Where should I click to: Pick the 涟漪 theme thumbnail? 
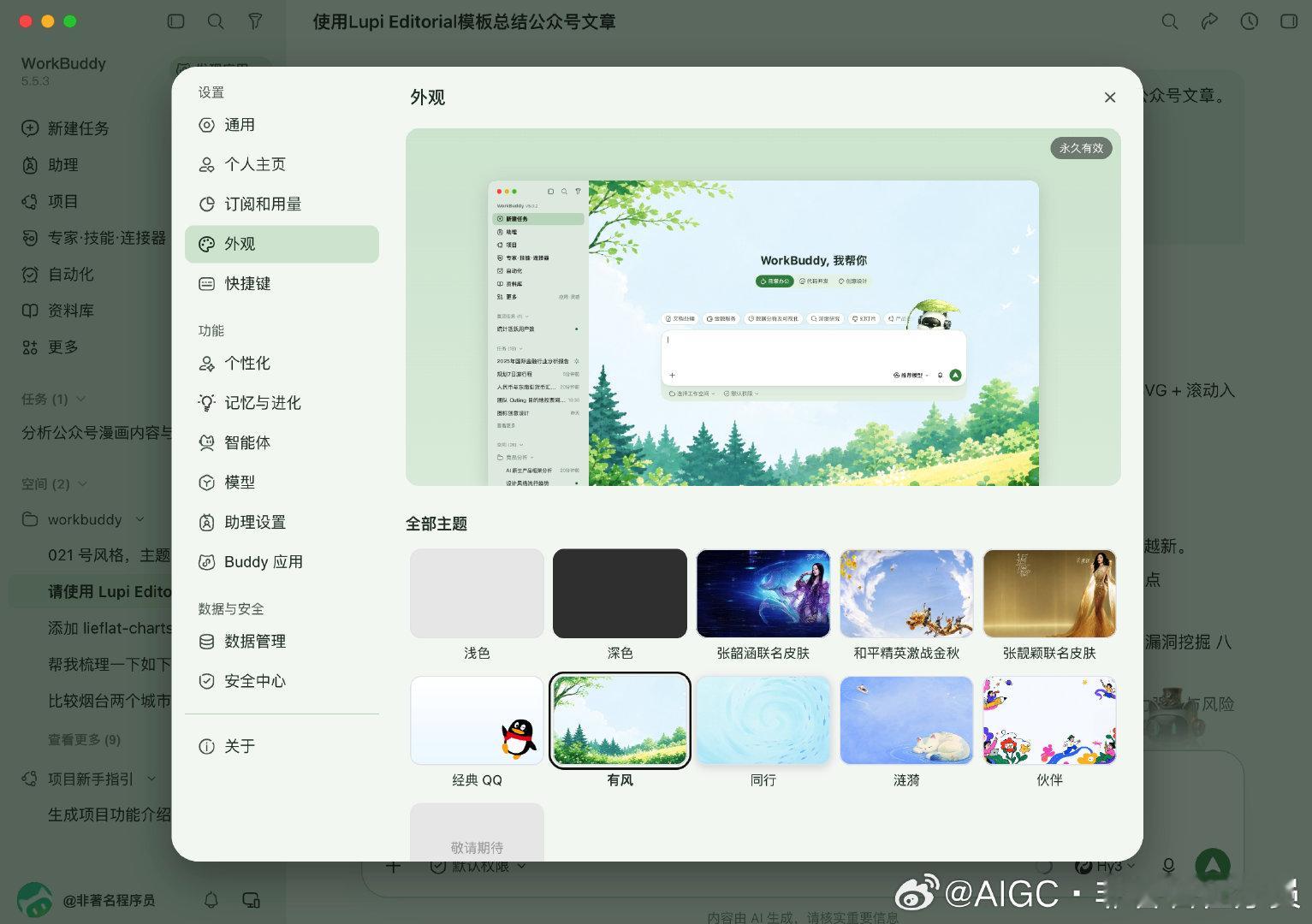(x=906, y=720)
